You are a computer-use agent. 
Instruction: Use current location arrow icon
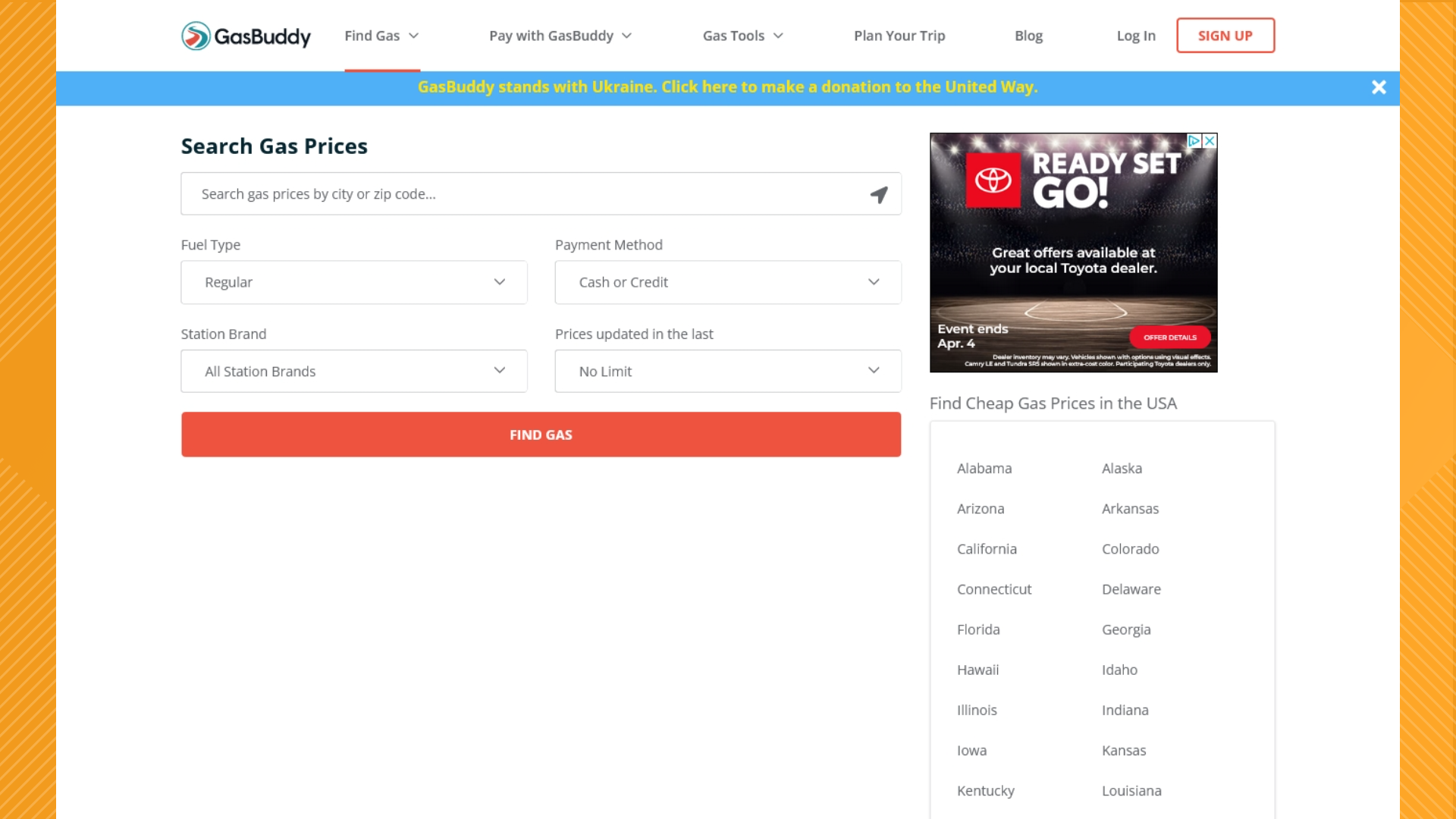[878, 195]
